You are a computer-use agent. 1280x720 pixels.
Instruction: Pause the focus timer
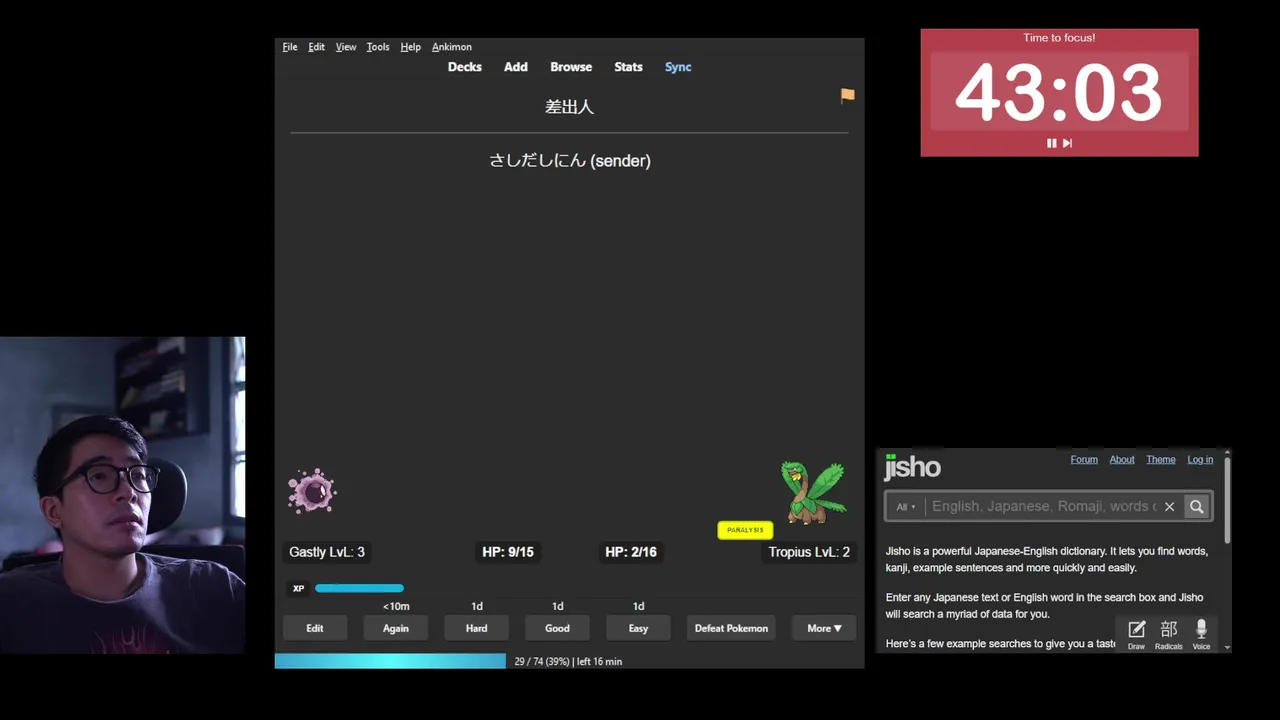1051,143
